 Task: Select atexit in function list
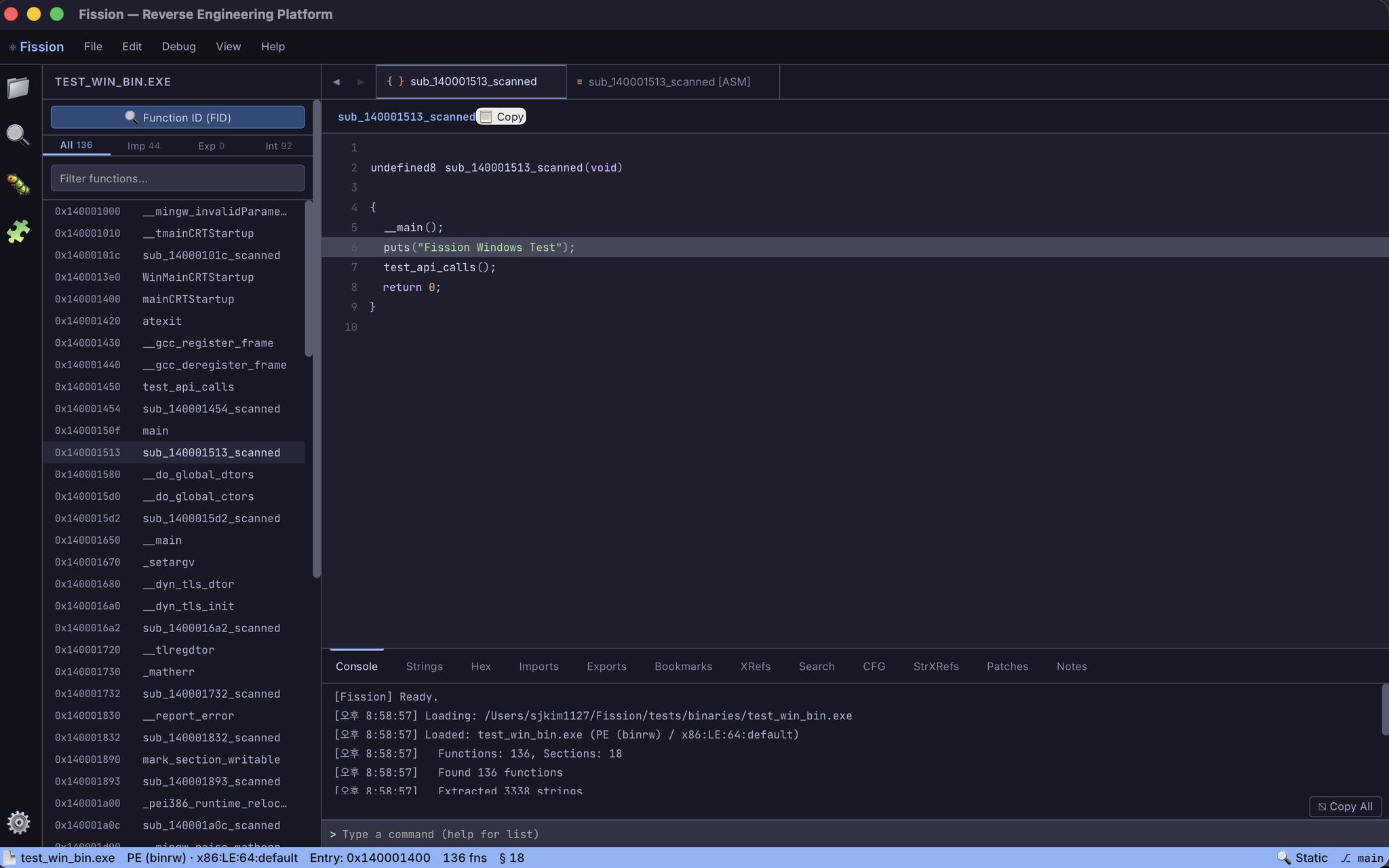(174, 321)
